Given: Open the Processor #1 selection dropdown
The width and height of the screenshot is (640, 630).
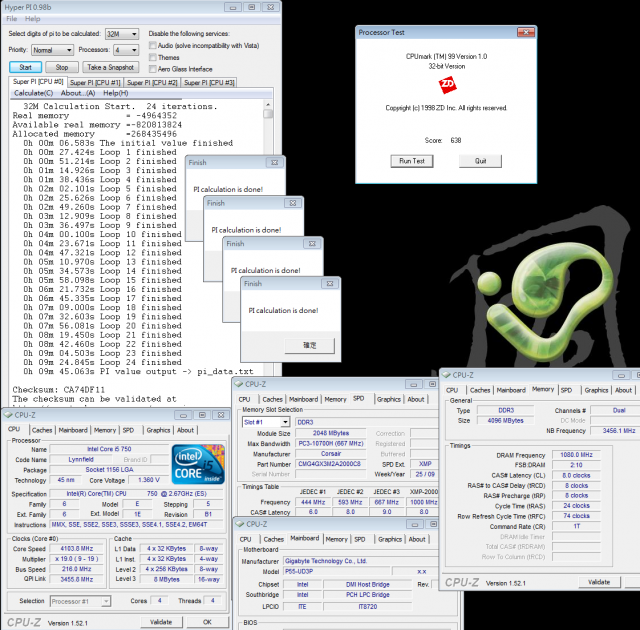Looking at the screenshot, I should click(80, 601).
